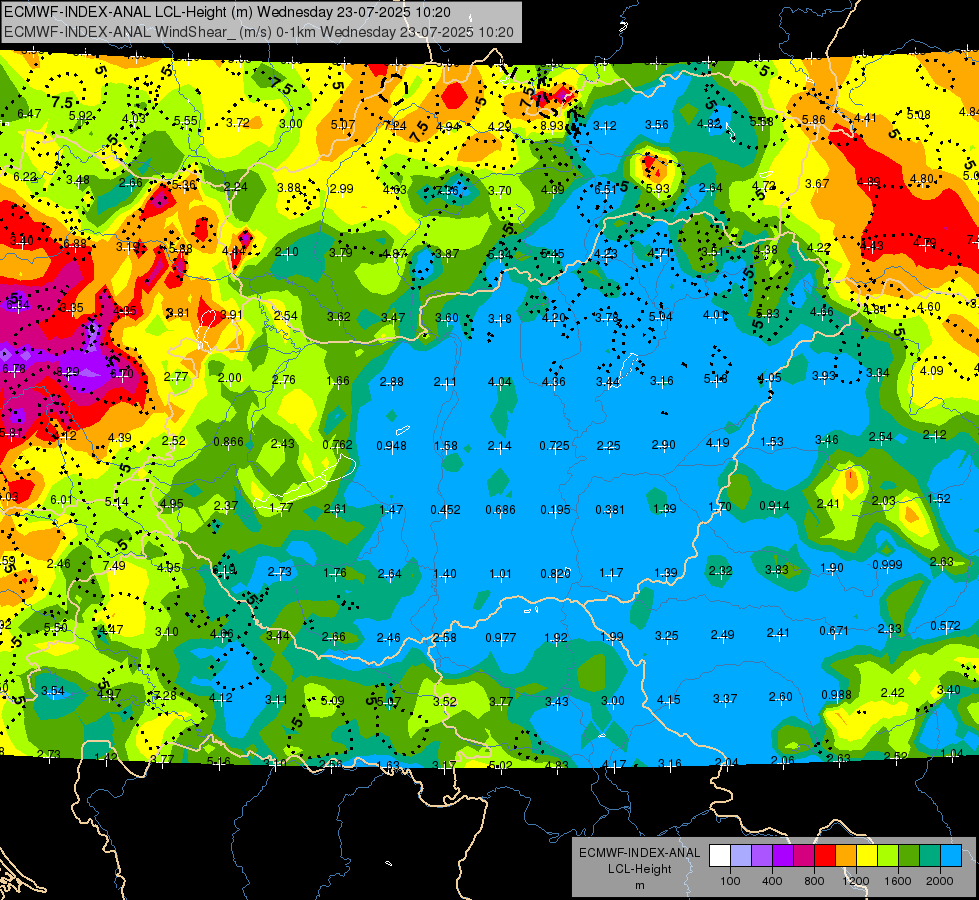Click the wind shear value 0.762
The height and width of the screenshot is (900, 979).
pyautogui.click(x=337, y=445)
